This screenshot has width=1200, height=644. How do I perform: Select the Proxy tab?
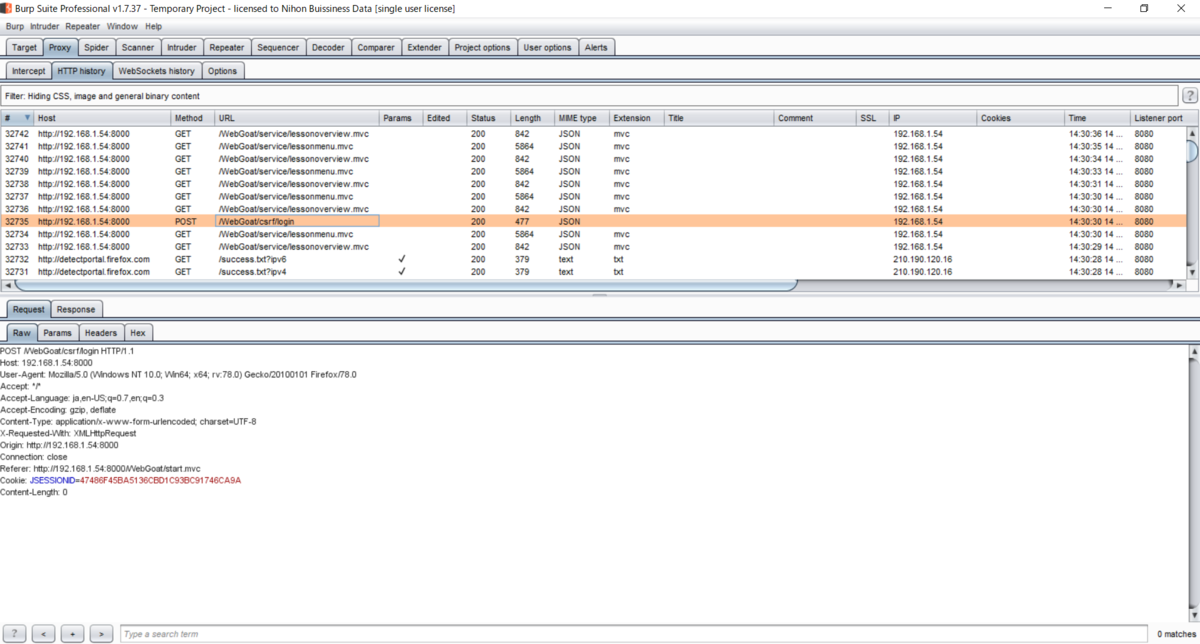(60, 47)
